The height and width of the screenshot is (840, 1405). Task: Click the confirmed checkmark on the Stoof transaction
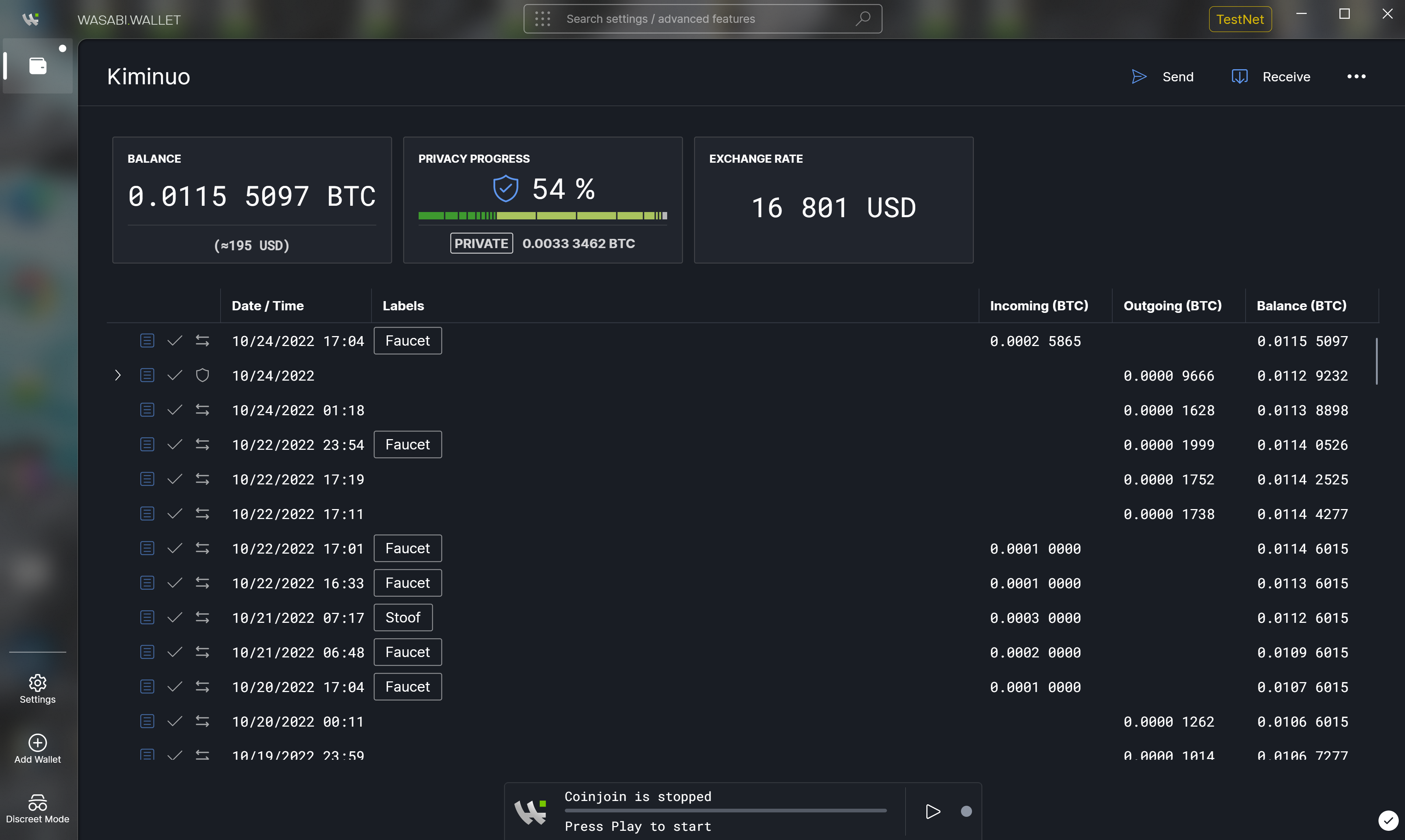(x=175, y=617)
